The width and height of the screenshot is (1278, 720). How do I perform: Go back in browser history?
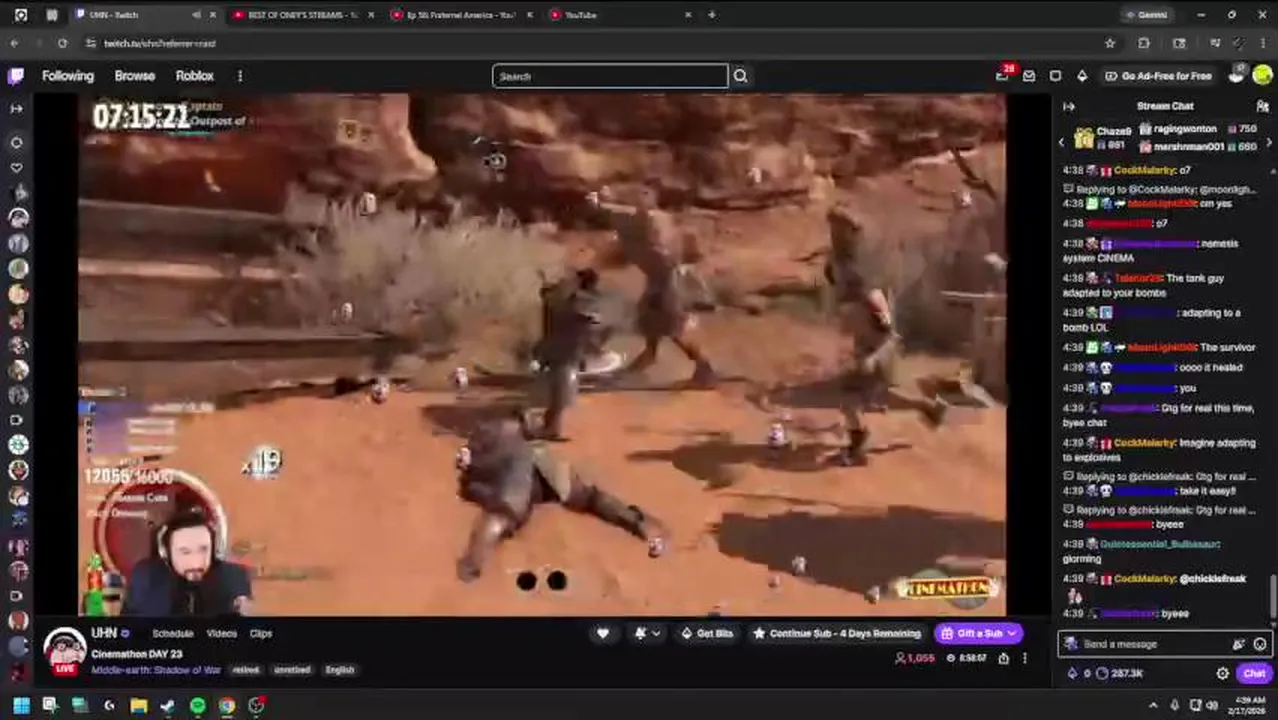14,43
